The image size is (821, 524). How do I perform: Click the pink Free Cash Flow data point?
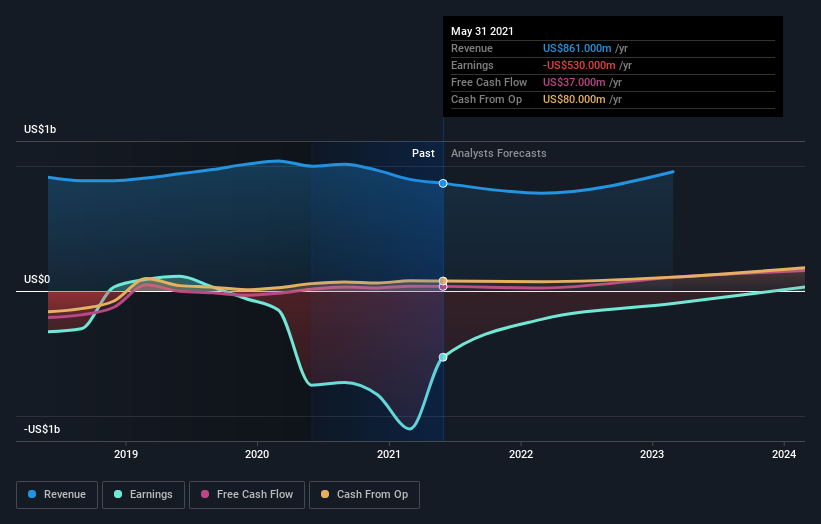[x=443, y=287]
